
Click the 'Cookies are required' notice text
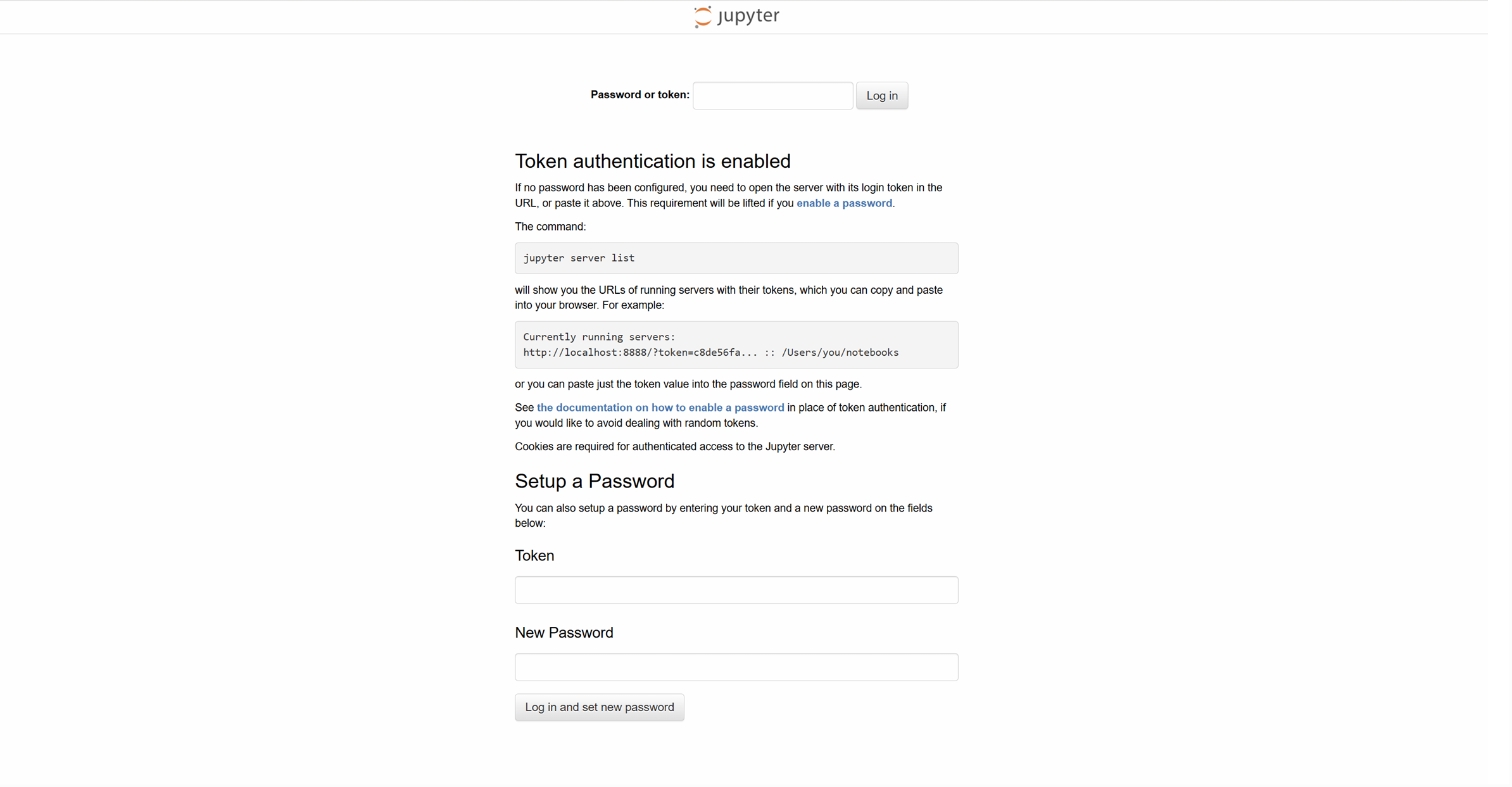click(x=675, y=447)
